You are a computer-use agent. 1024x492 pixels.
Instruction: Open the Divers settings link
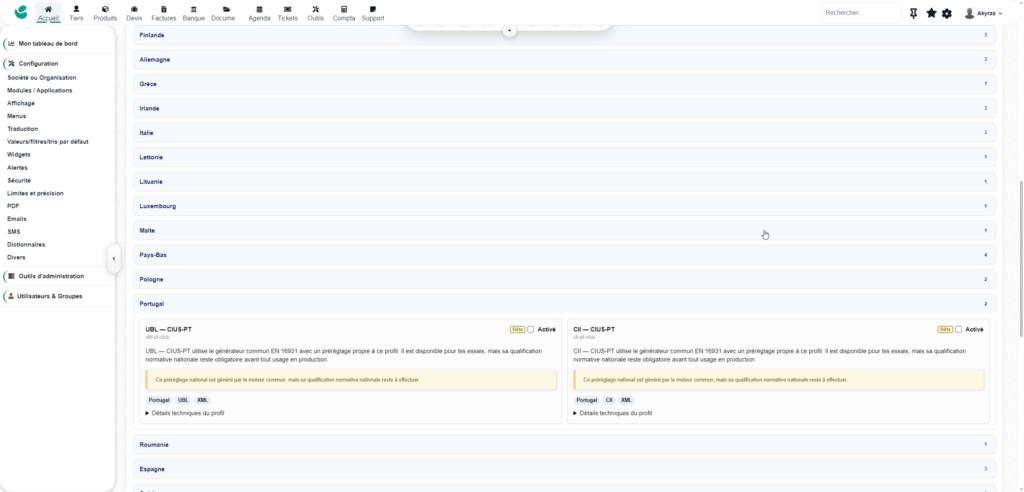click(x=16, y=257)
